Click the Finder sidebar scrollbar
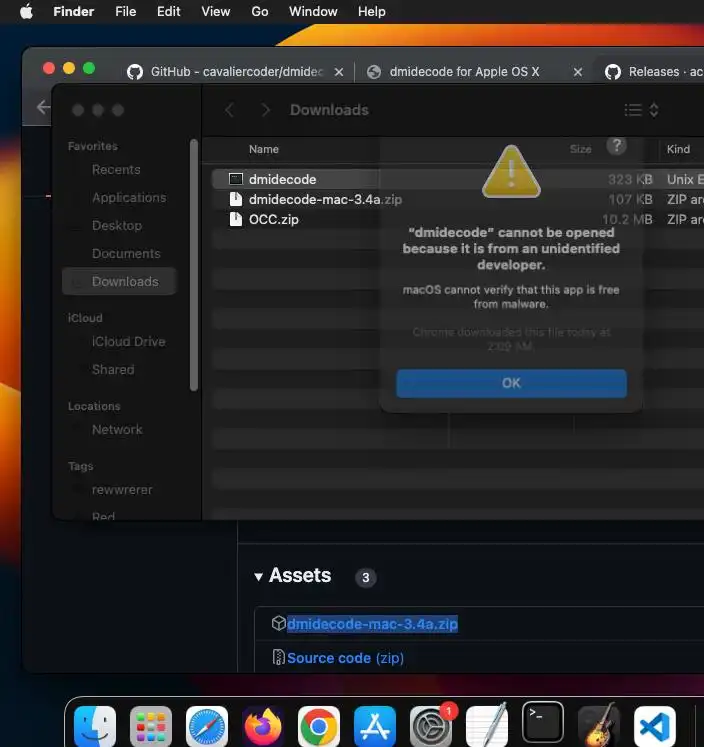Viewport: 704px width, 747px height. click(193, 265)
